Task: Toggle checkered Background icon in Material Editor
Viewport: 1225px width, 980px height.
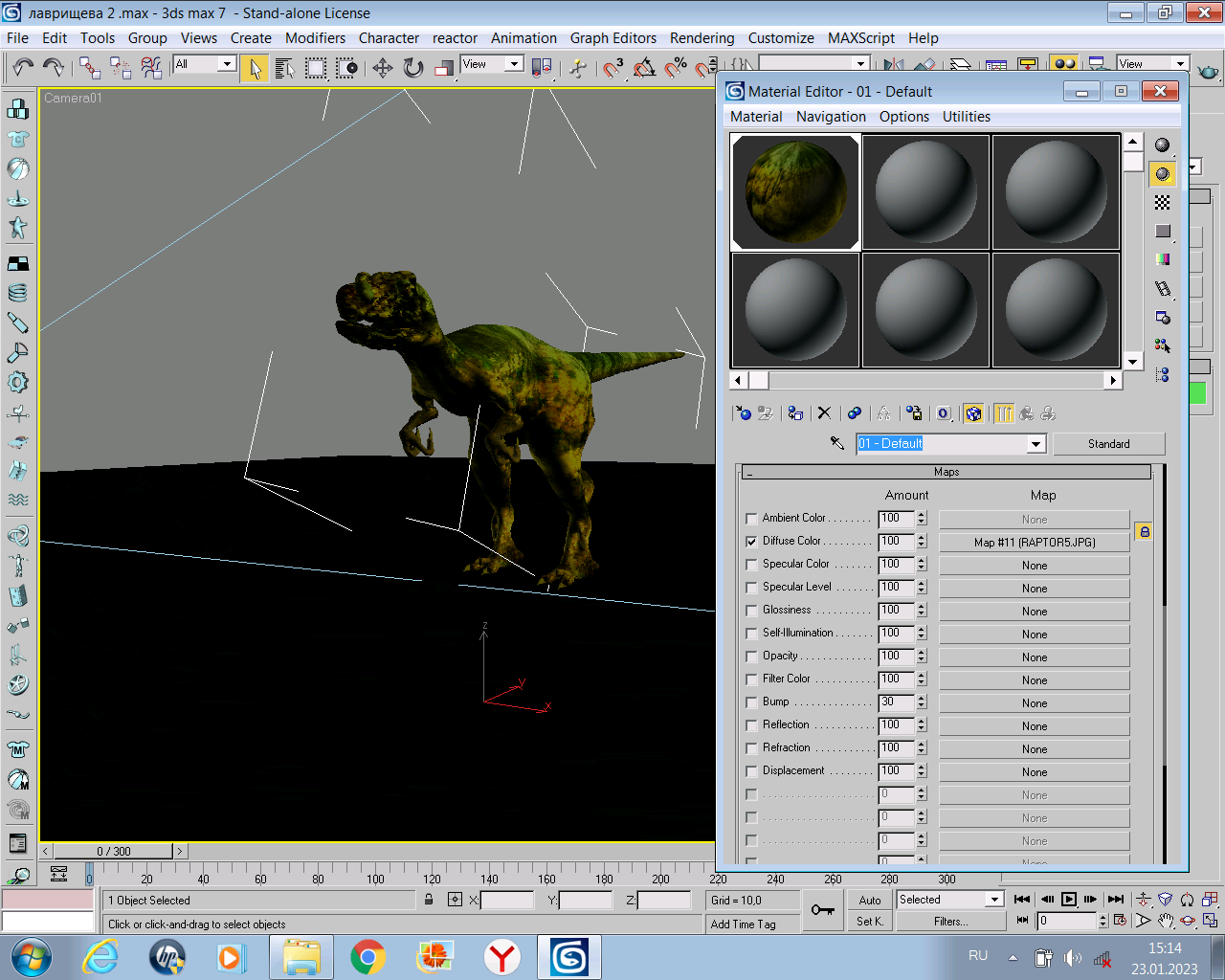Action: click(1162, 202)
